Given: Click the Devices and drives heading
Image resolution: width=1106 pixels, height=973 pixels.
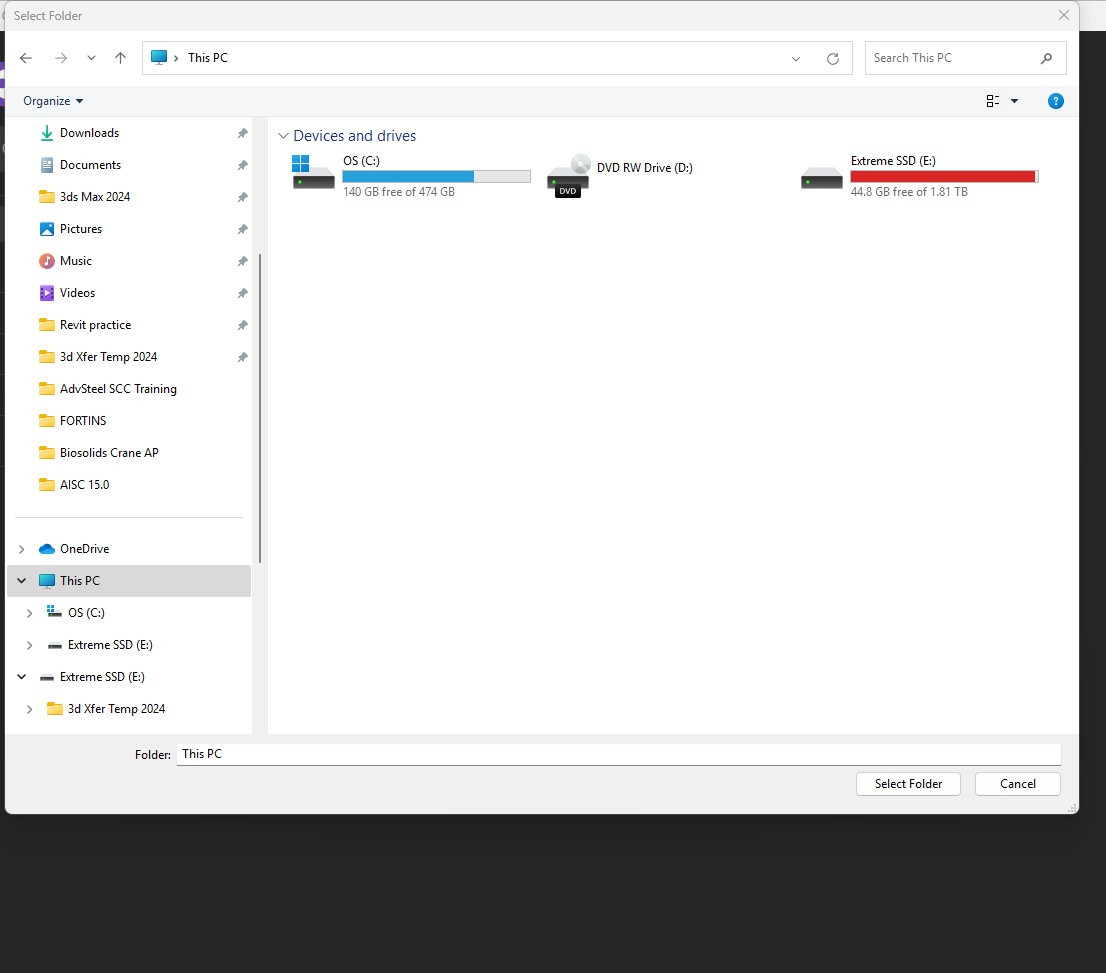Looking at the screenshot, I should [x=354, y=135].
